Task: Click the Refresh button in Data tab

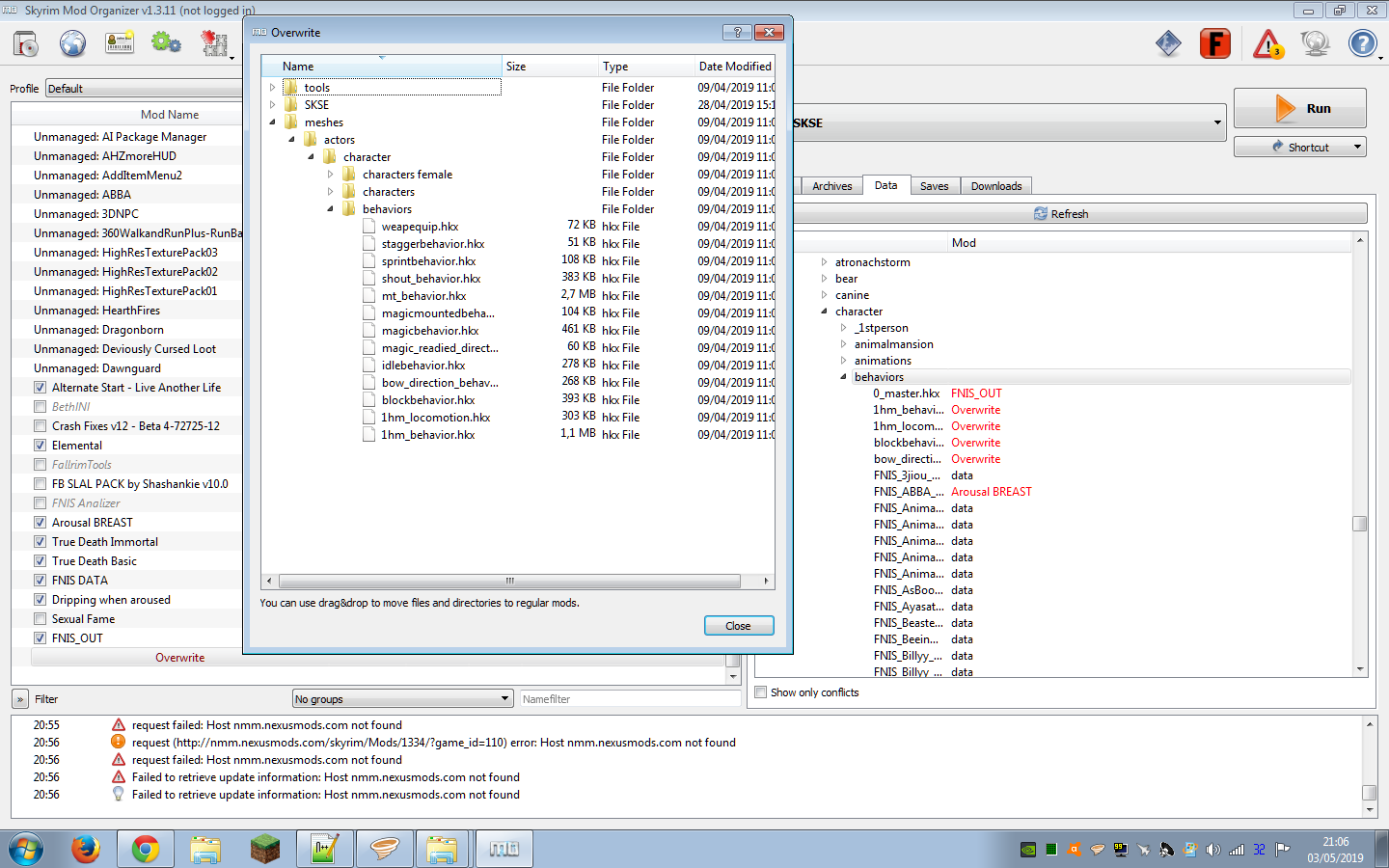Action: point(1061,214)
